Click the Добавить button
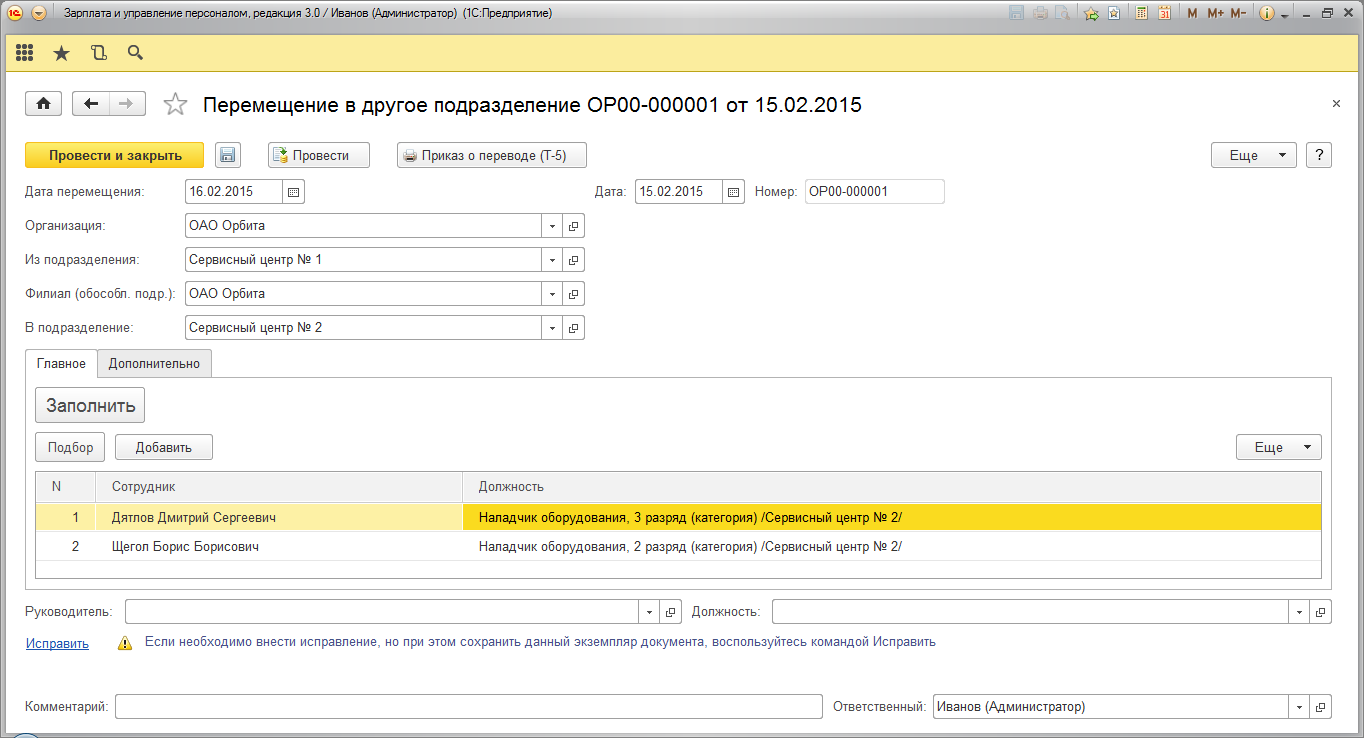 click(x=164, y=447)
